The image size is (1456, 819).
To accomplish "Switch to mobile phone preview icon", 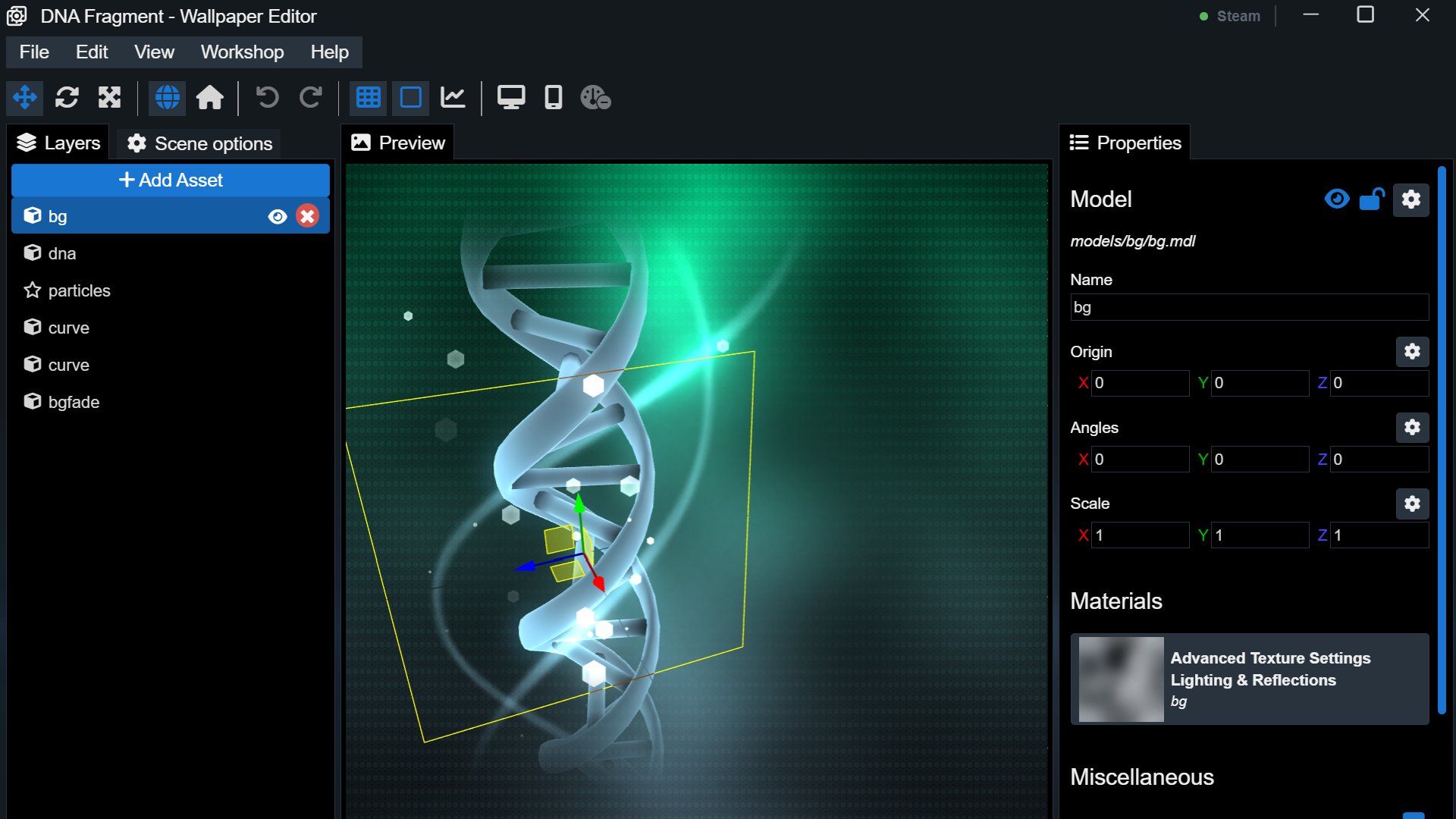I will pyautogui.click(x=554, y=98).
